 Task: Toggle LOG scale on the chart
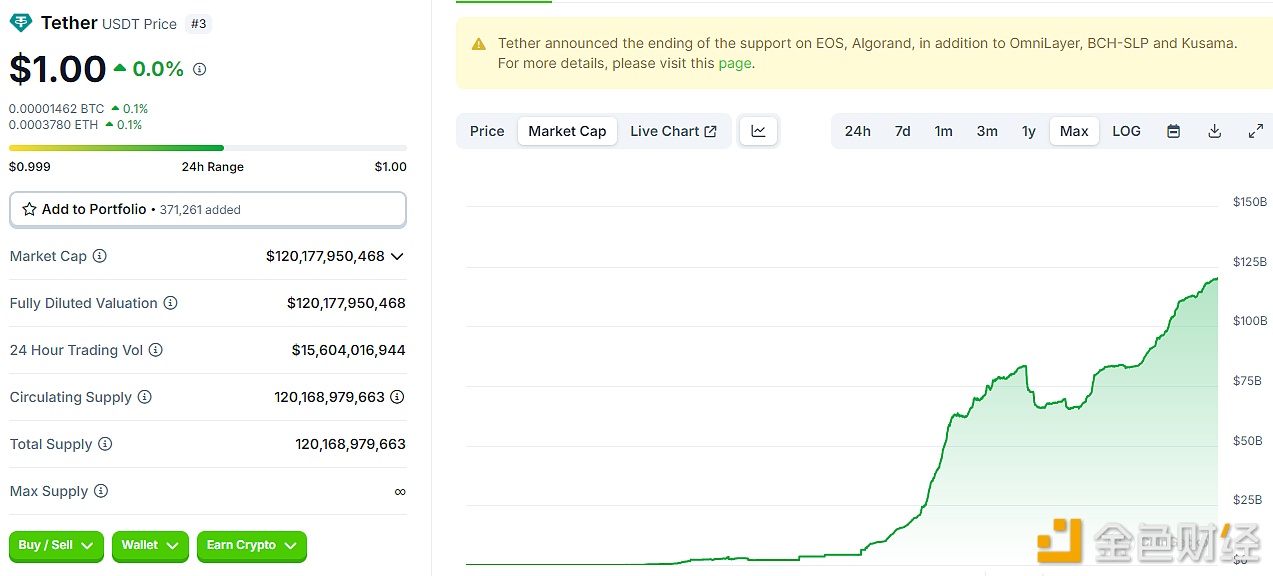pos(1126,131)
